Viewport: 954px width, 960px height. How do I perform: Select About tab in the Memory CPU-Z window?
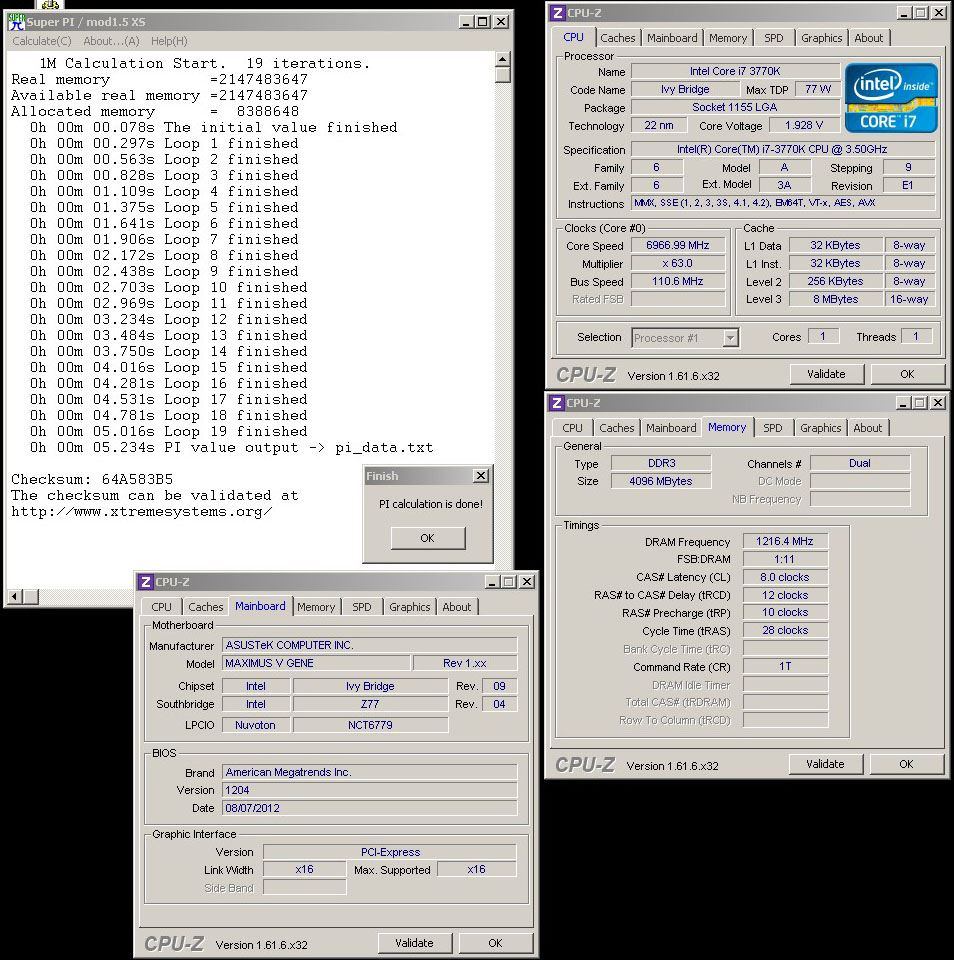tap(868, 428)
